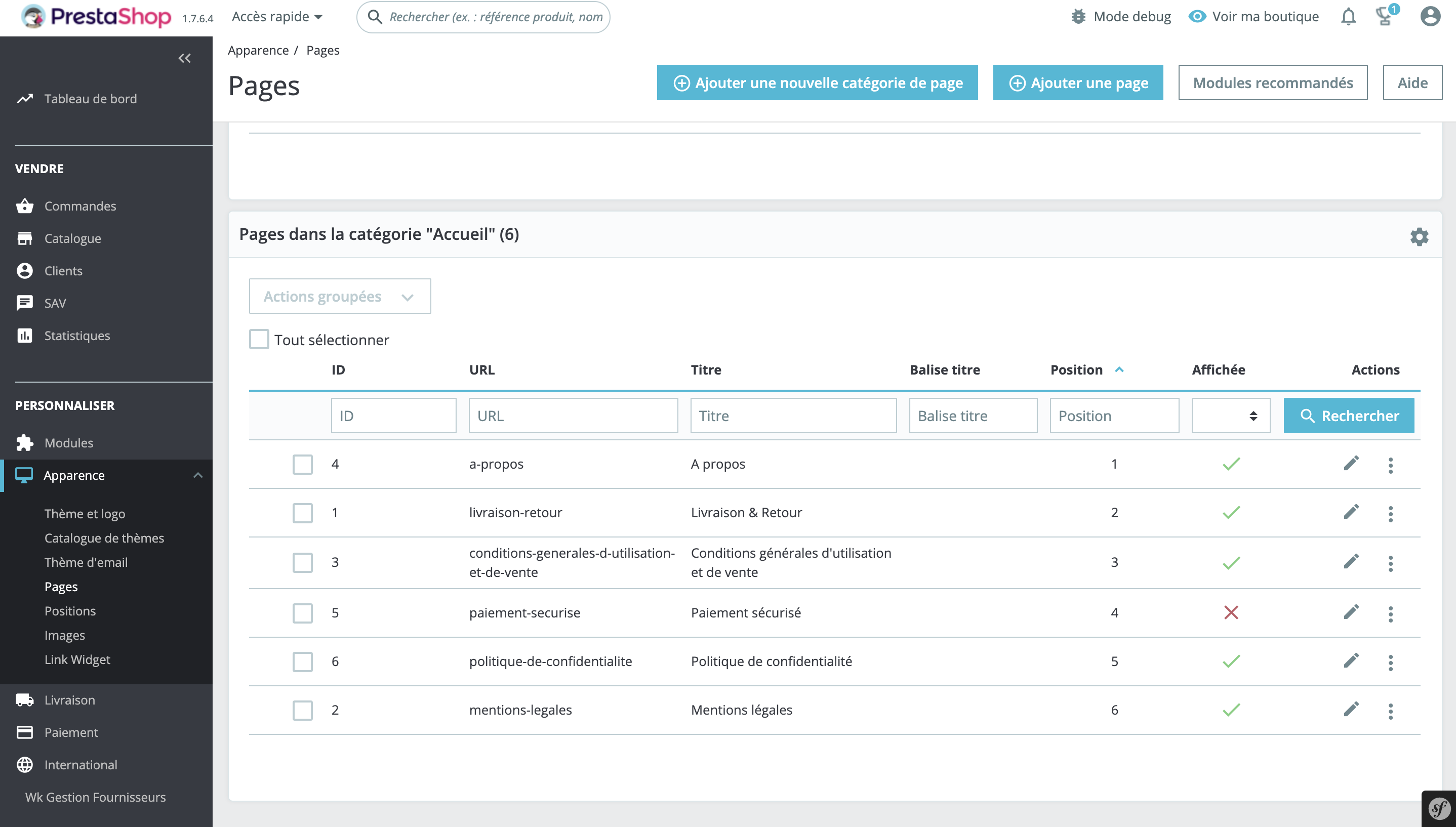The height and width of the screenshot is (827, 1456).
Task: Focus the URL filter field
Action: (573, 416)
